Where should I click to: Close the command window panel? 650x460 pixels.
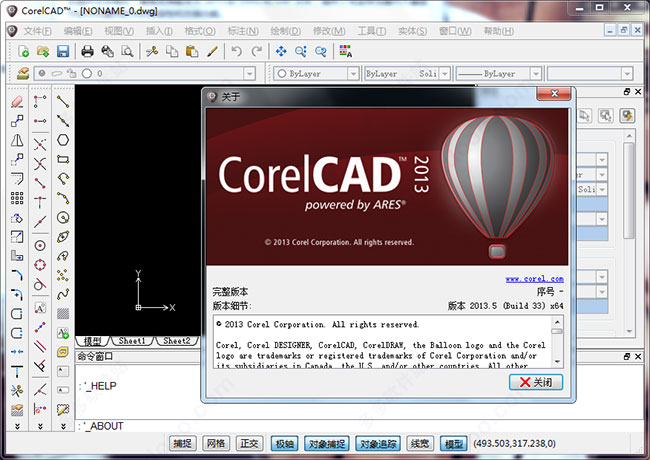point(638,356)
